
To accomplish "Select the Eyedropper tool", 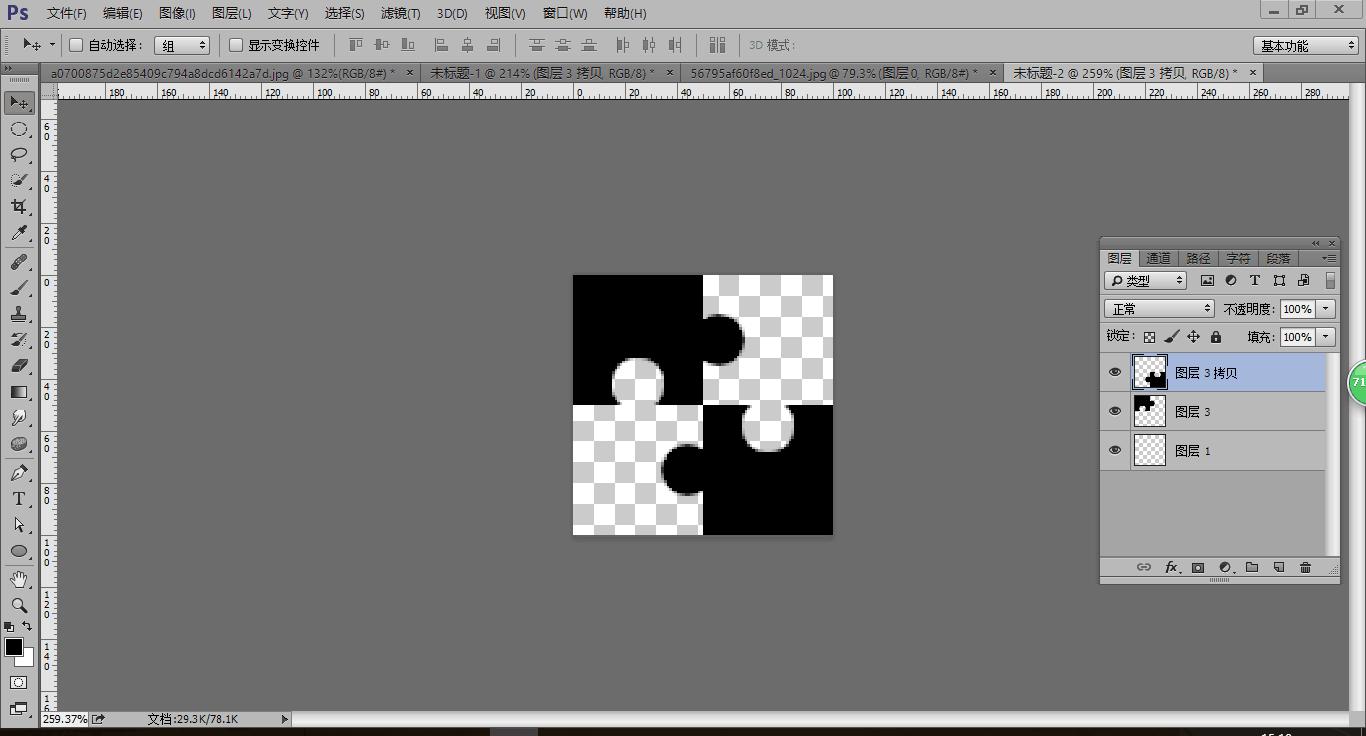I will click(x=19, y=233).
